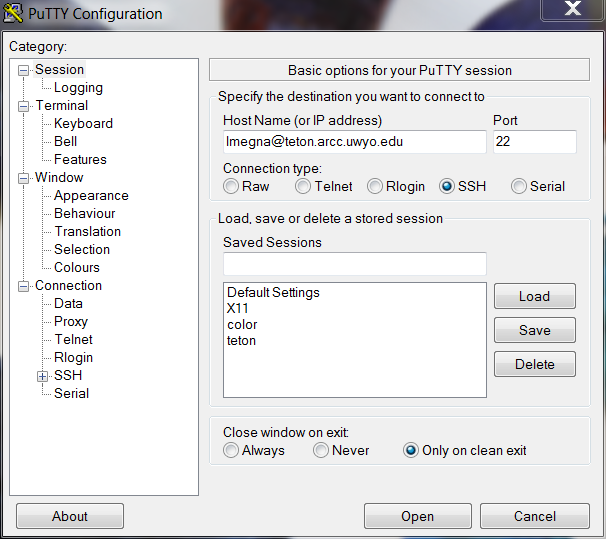Click the Port input field
The height and width of the screenshot is (539, 606).
[x=535, y=142]
